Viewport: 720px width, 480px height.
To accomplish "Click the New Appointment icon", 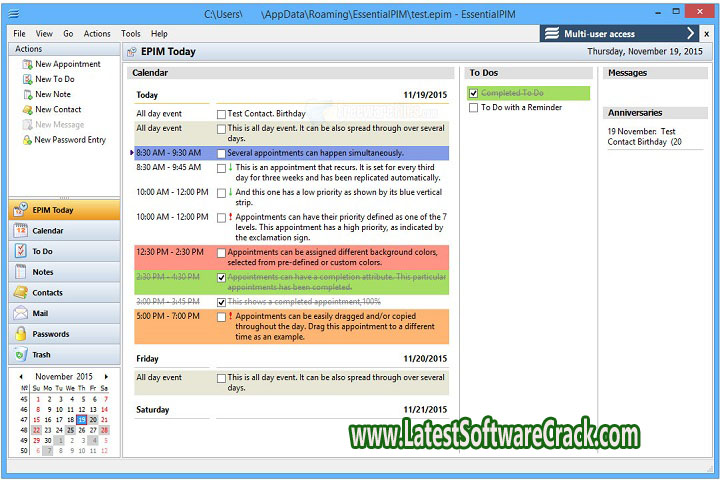I will tap(26, 64).
